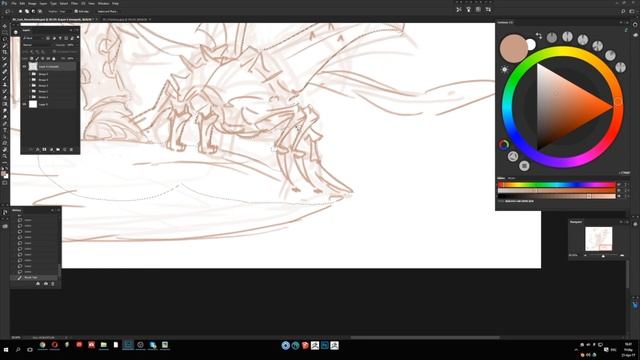Image resolution: width=640 pixels, height=360 pixels.
Task: Open the layer filter kind dropdown
Action: pos(33,38)
